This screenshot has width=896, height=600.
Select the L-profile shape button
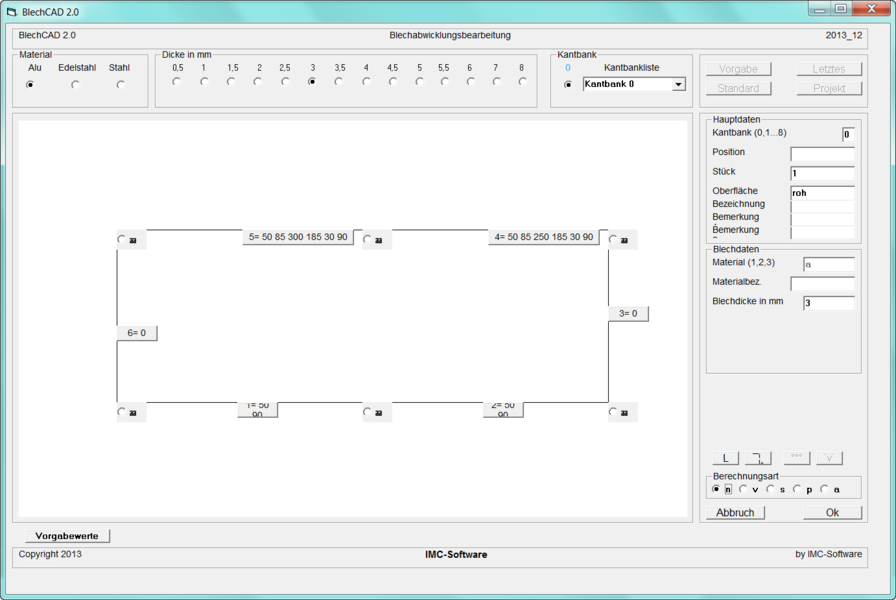click(x=725, y=458)
